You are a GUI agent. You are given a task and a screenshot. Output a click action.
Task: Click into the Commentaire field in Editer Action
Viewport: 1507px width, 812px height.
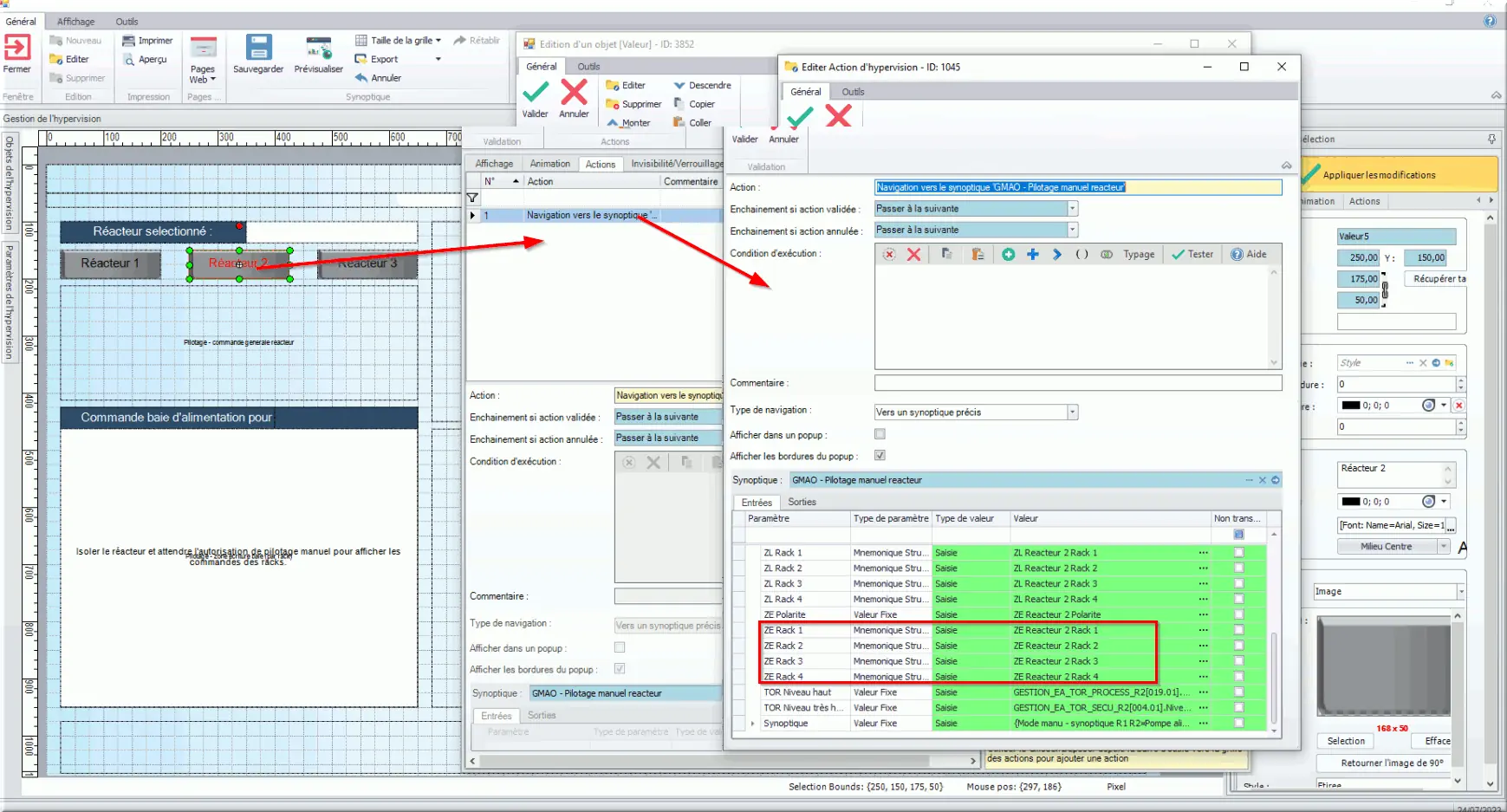[x=1077, y=383]
